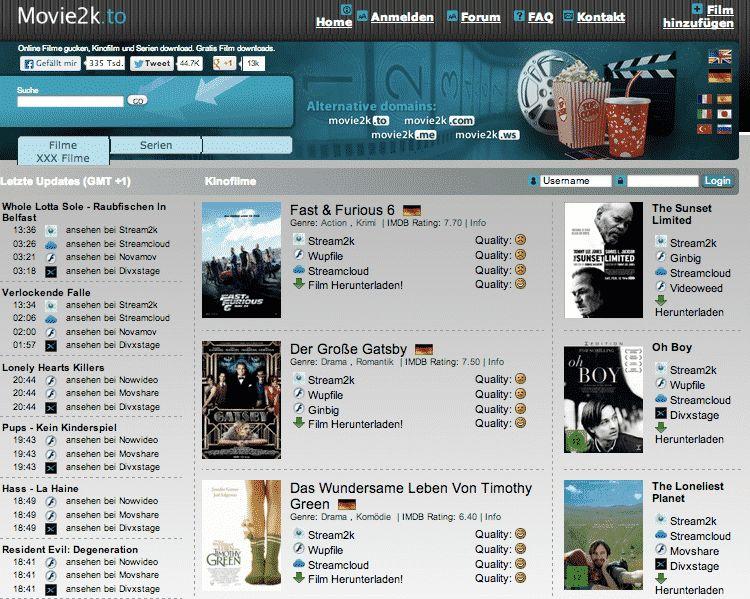This screenshot has height=599, width=750.
Task: Switch to the Serien tab
Action: [x=156, y=145]
